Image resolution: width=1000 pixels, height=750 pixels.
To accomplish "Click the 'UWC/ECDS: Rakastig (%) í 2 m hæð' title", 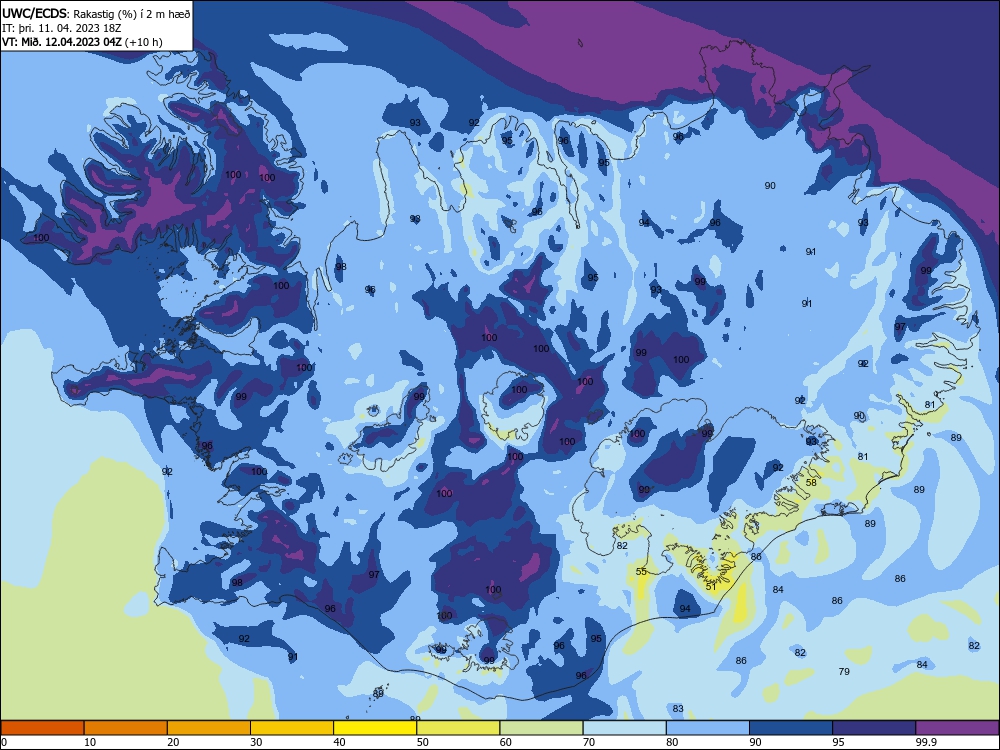I will (x=96, y=13).
